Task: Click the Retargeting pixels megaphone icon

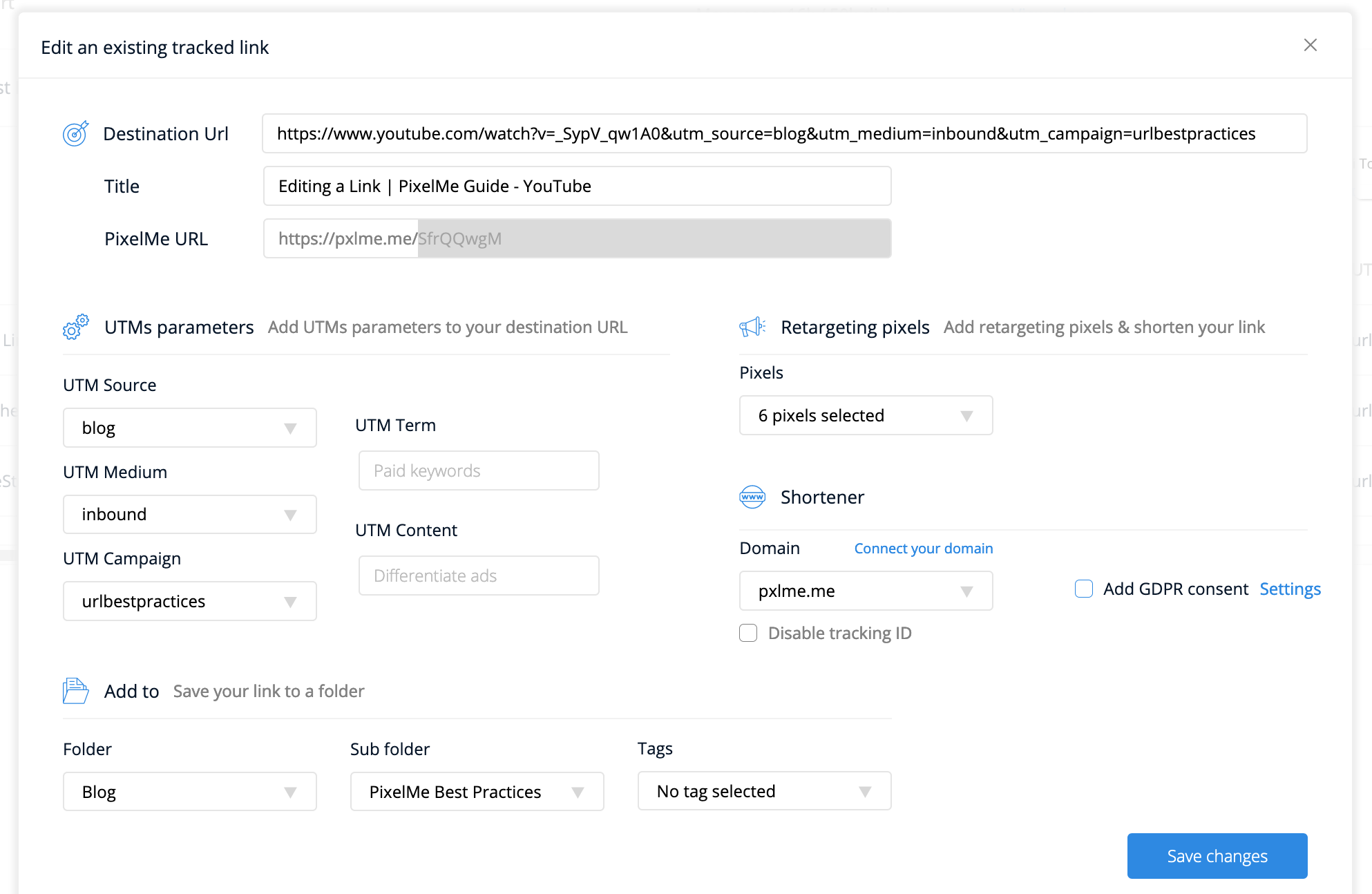Action: pos(752,327)
